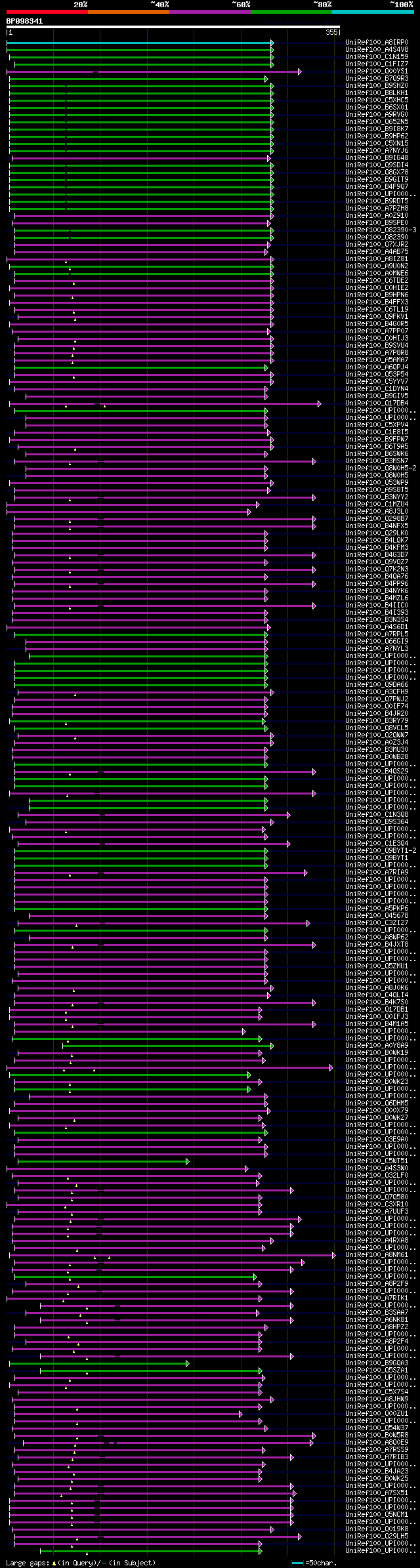Select label UniRef100_B6SX01
Screen dimensions: 420x1568
tap(377, 108)
